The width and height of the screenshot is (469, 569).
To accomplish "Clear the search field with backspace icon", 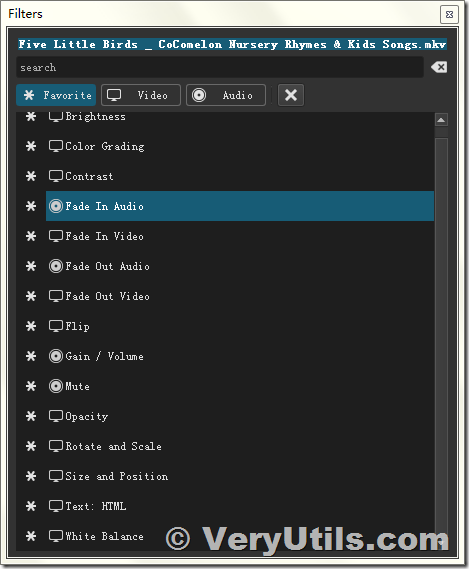I will [x=439, y=67].
